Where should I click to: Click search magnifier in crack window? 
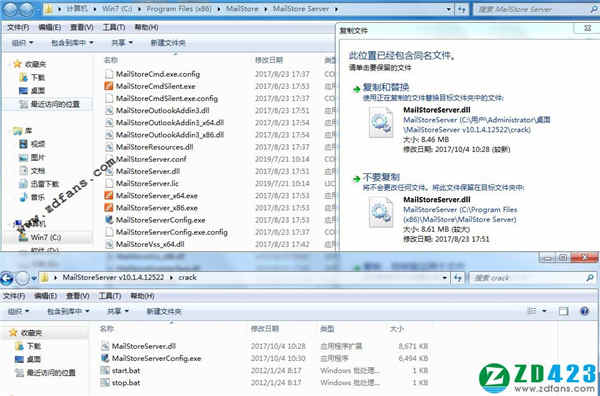(x=590, y=278)
